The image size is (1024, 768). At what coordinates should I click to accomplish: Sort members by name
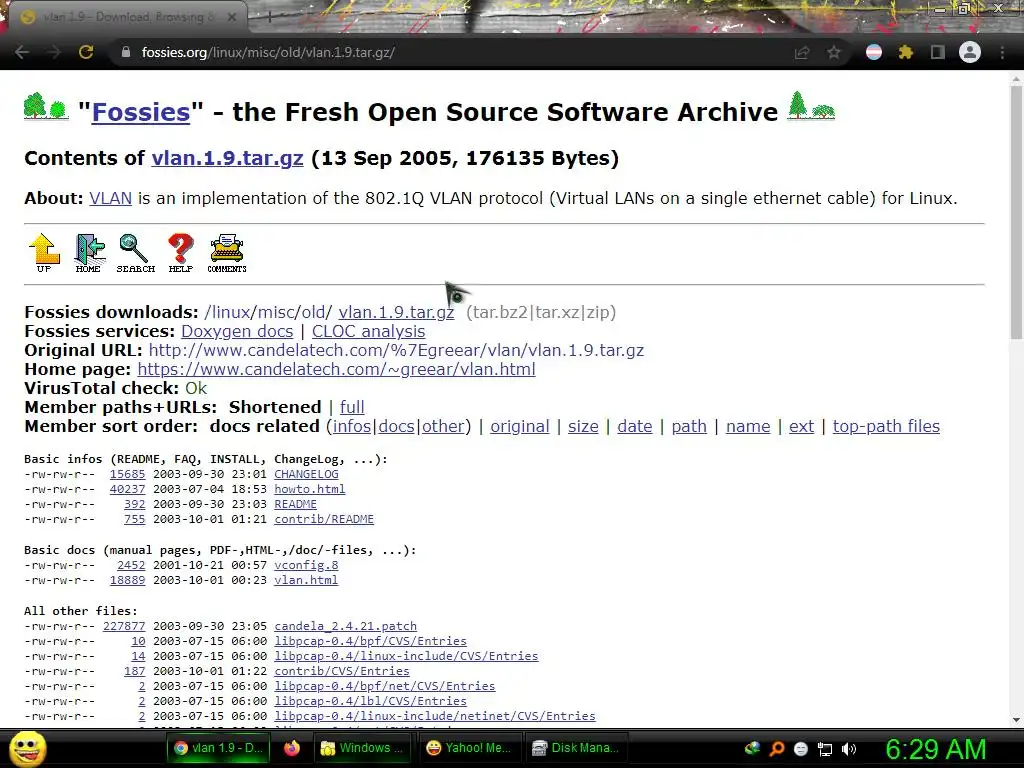click(x=748, y=426)
